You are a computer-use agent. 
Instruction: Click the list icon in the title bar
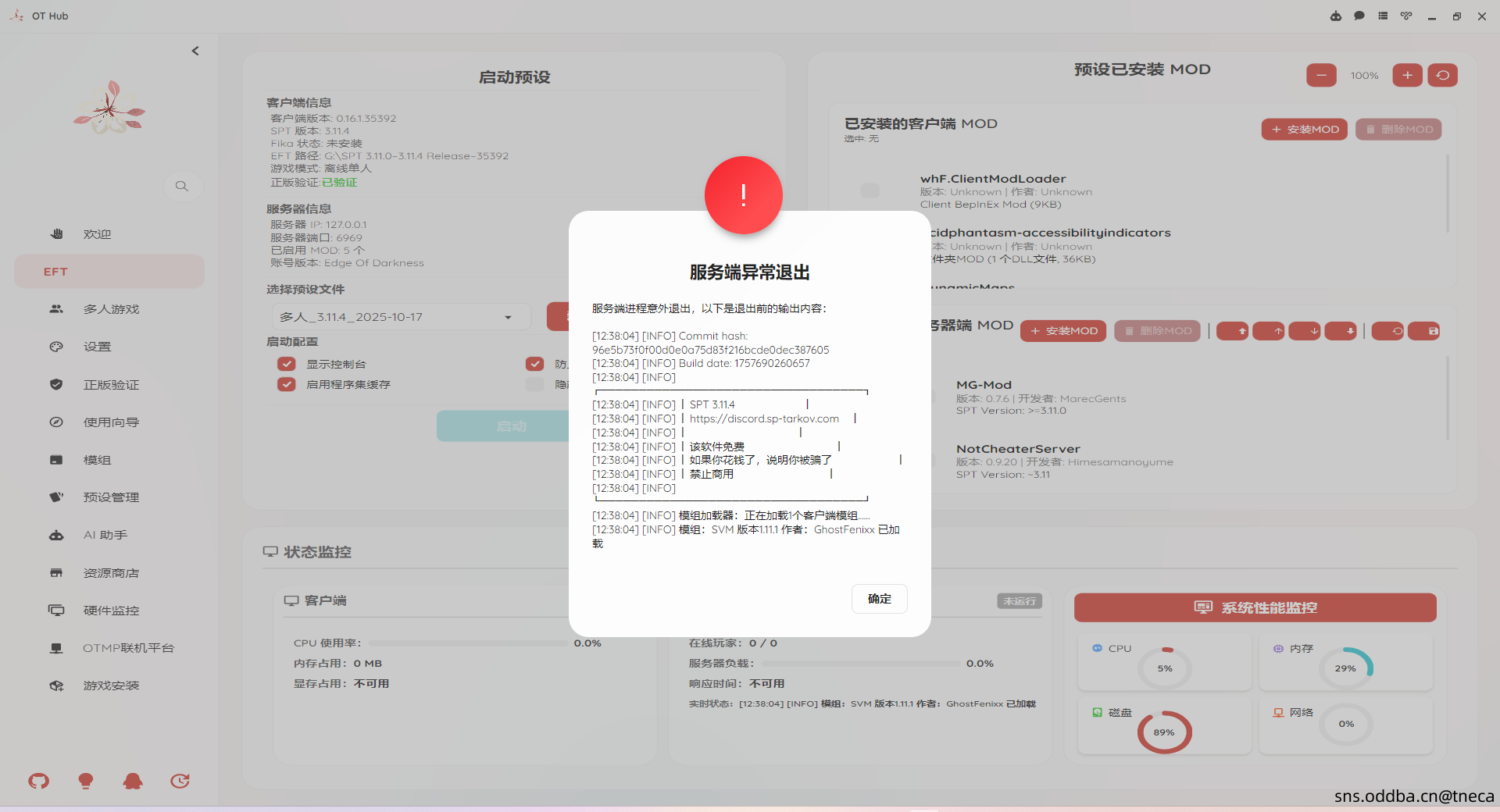(x=1383, y=16)
